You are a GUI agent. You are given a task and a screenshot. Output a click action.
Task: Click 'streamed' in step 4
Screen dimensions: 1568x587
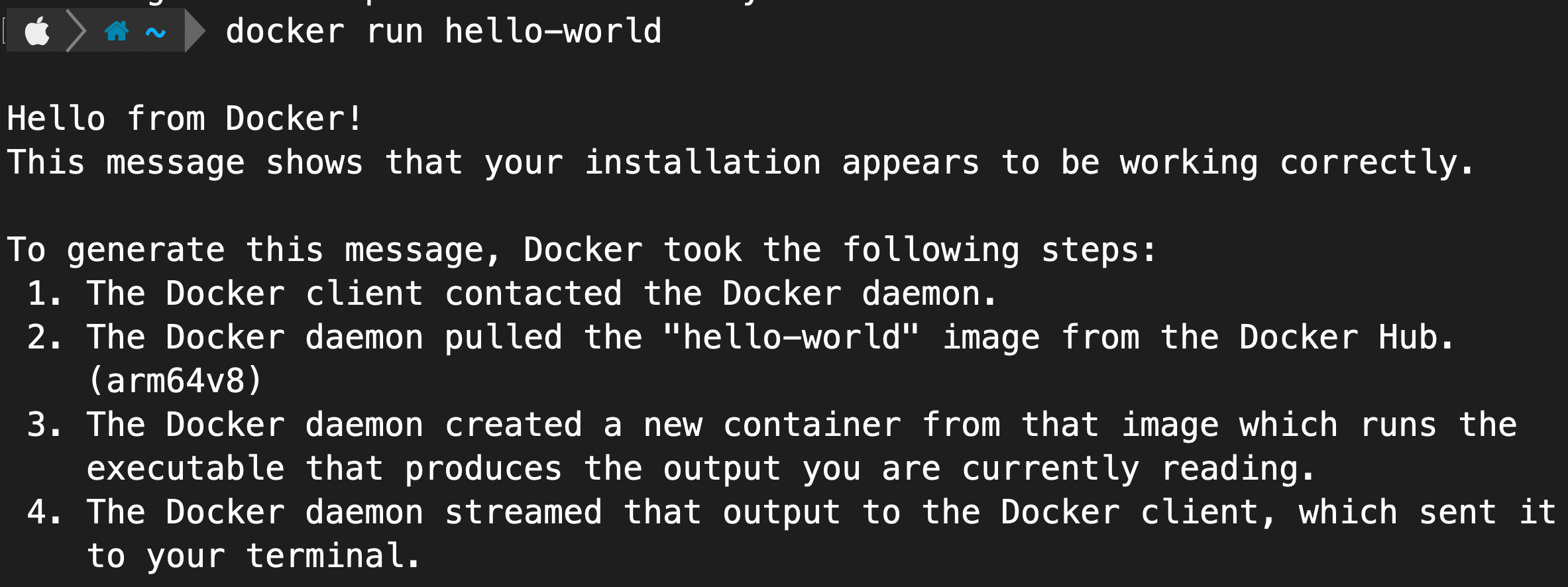[x=523, y=512]
